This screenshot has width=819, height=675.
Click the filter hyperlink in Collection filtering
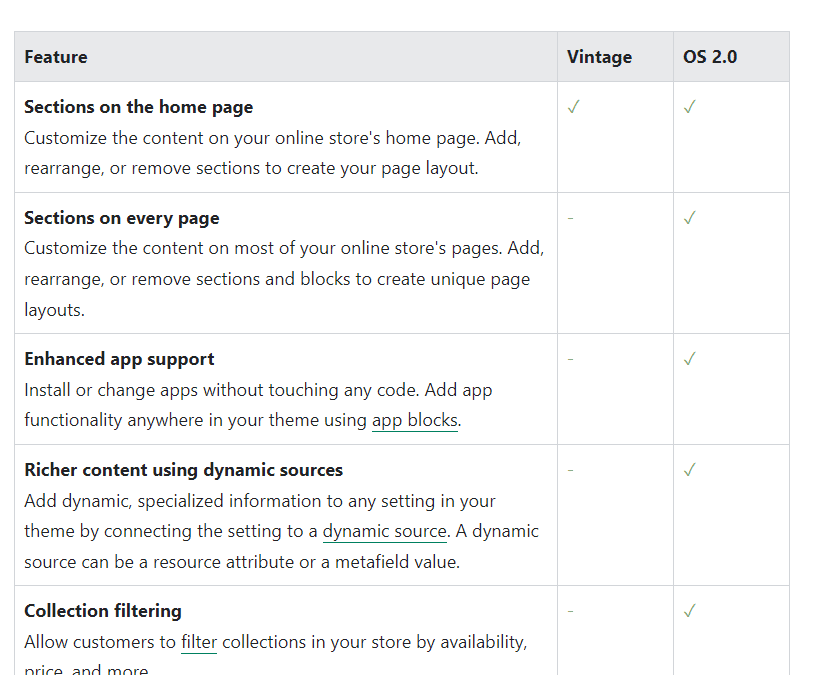[198, 641]
